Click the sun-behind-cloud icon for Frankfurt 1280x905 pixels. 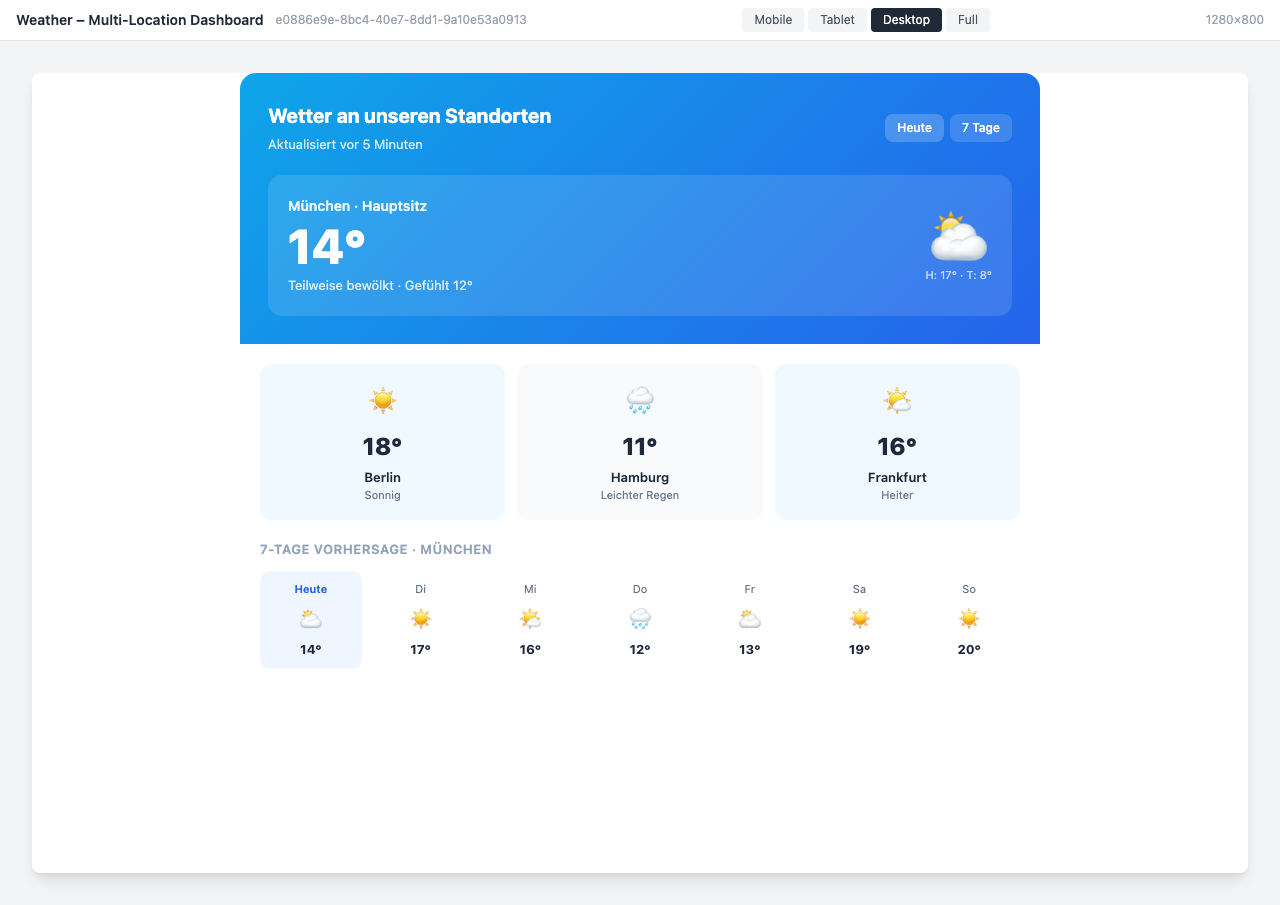click(x=897, y=400)
